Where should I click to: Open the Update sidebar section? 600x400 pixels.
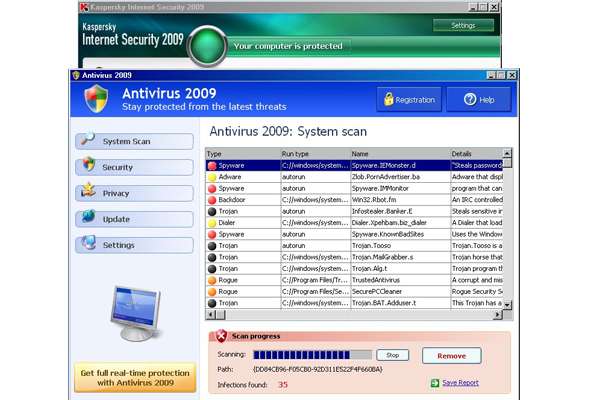tap(134, 219)
